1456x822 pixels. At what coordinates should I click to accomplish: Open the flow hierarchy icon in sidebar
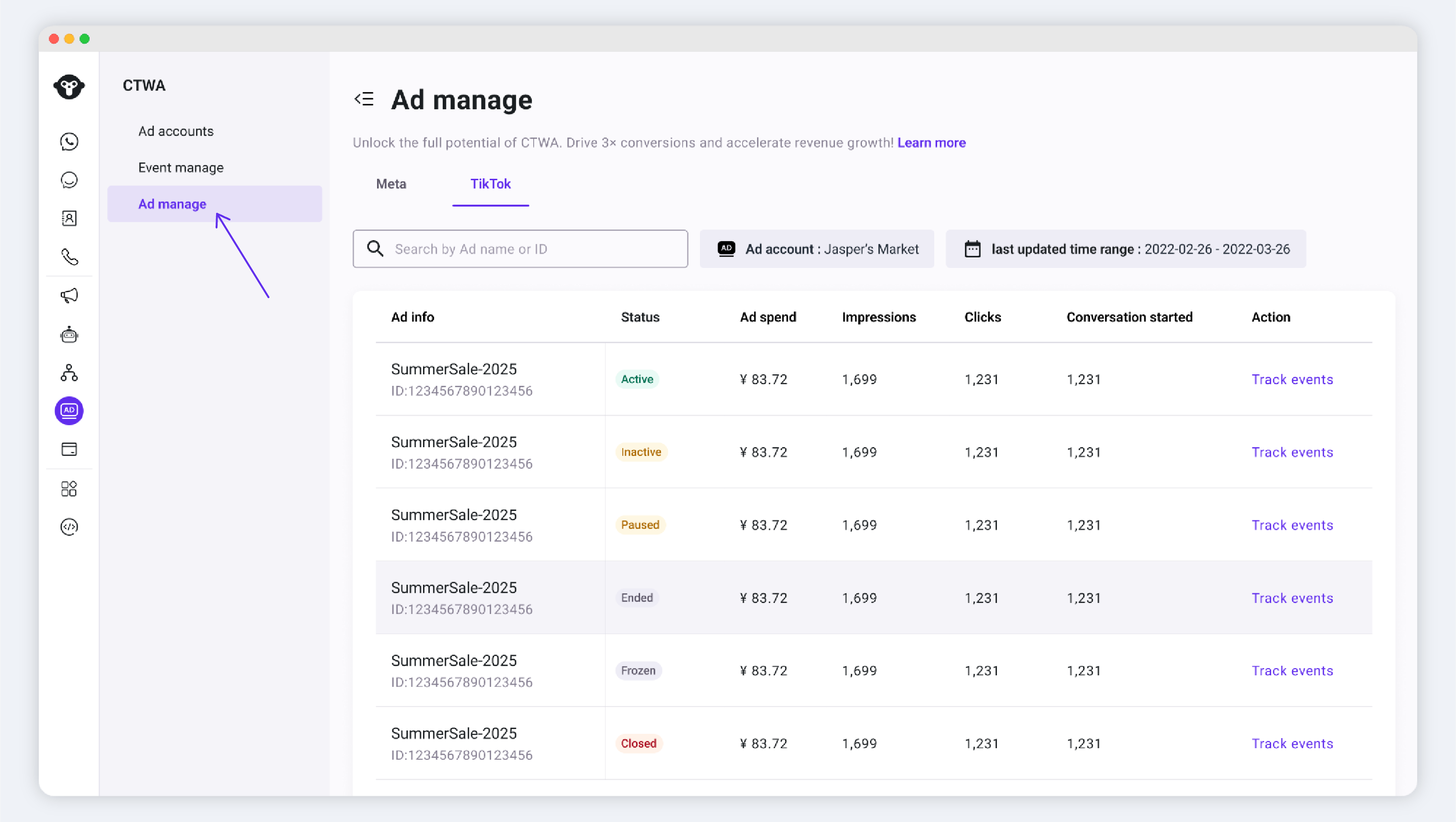tap(69, 372)
